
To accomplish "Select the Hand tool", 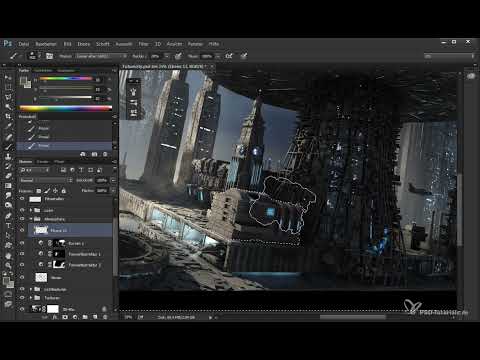I will [8, 256].
